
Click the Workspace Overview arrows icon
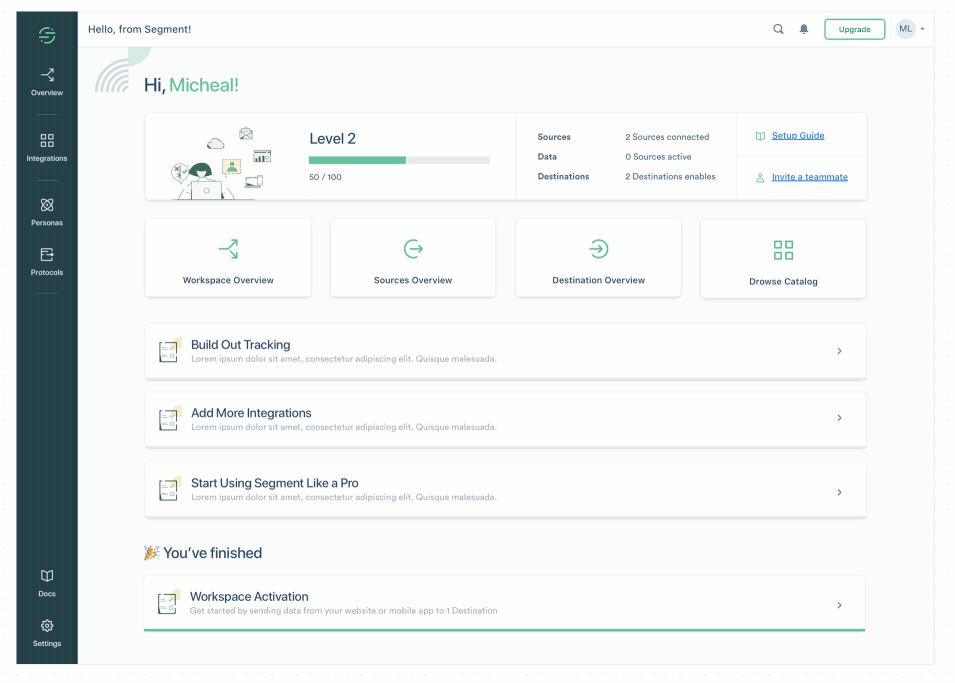[x=228, y=249]
